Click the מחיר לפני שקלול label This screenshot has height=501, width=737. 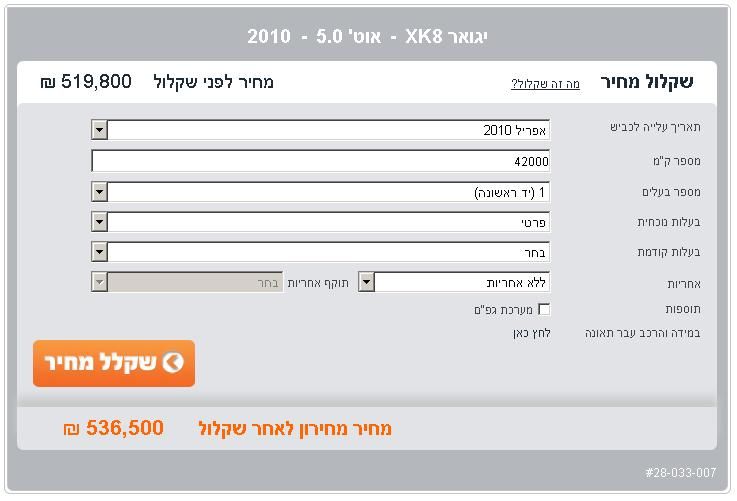point(214,82)
